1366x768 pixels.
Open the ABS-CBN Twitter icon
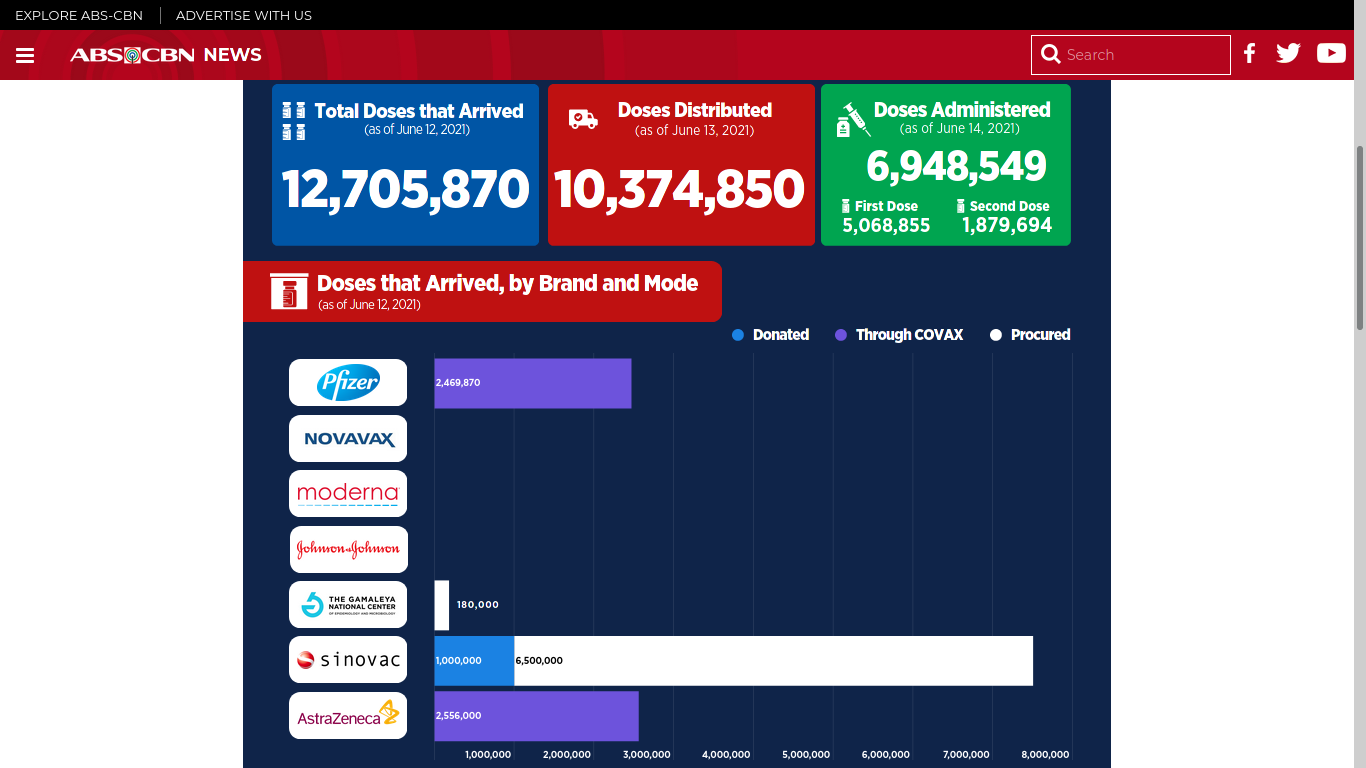click(1288, 54)
